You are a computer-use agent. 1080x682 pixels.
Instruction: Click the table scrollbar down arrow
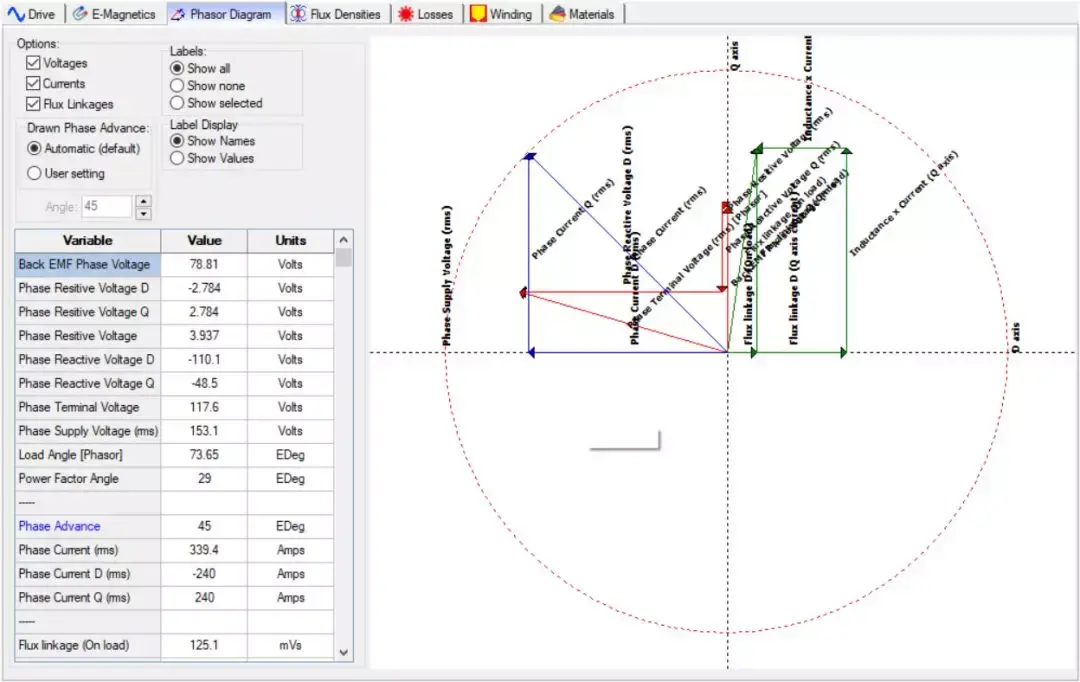point(344,652)
